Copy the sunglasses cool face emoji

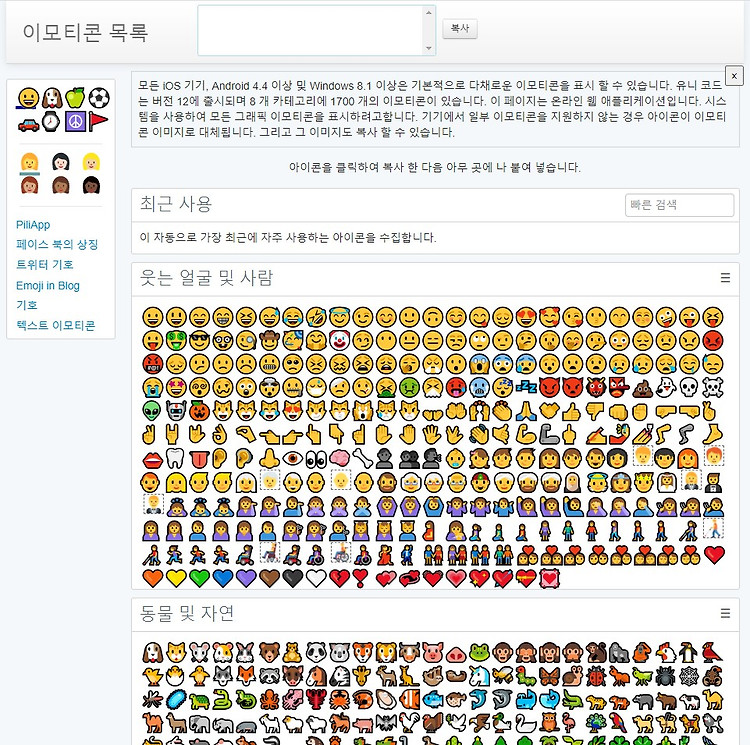(x=199, y=340)
